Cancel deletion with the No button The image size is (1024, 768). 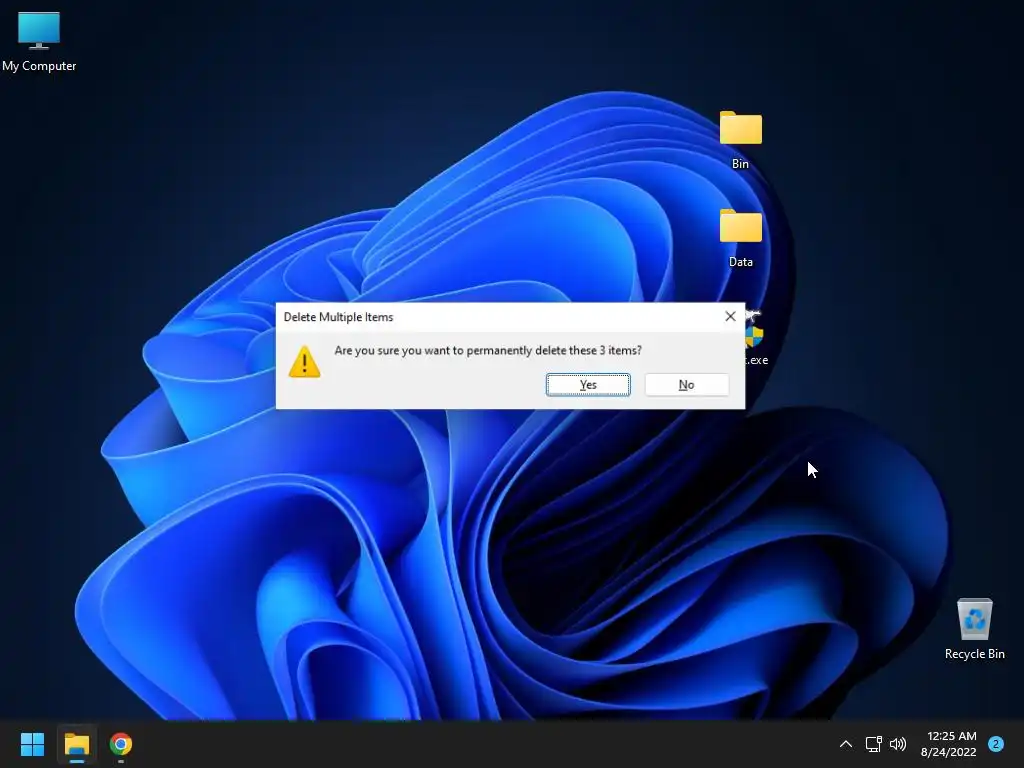coord(686,385)
